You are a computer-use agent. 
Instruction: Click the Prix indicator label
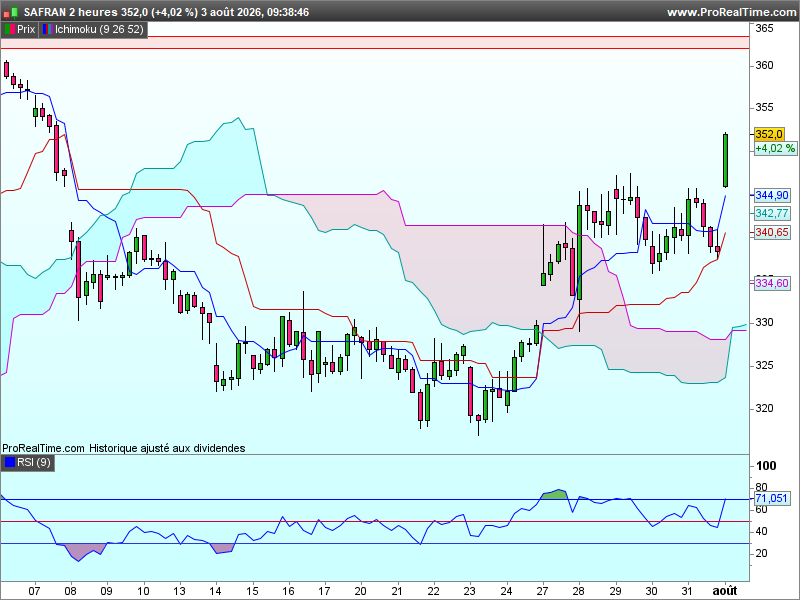[26, 30]
